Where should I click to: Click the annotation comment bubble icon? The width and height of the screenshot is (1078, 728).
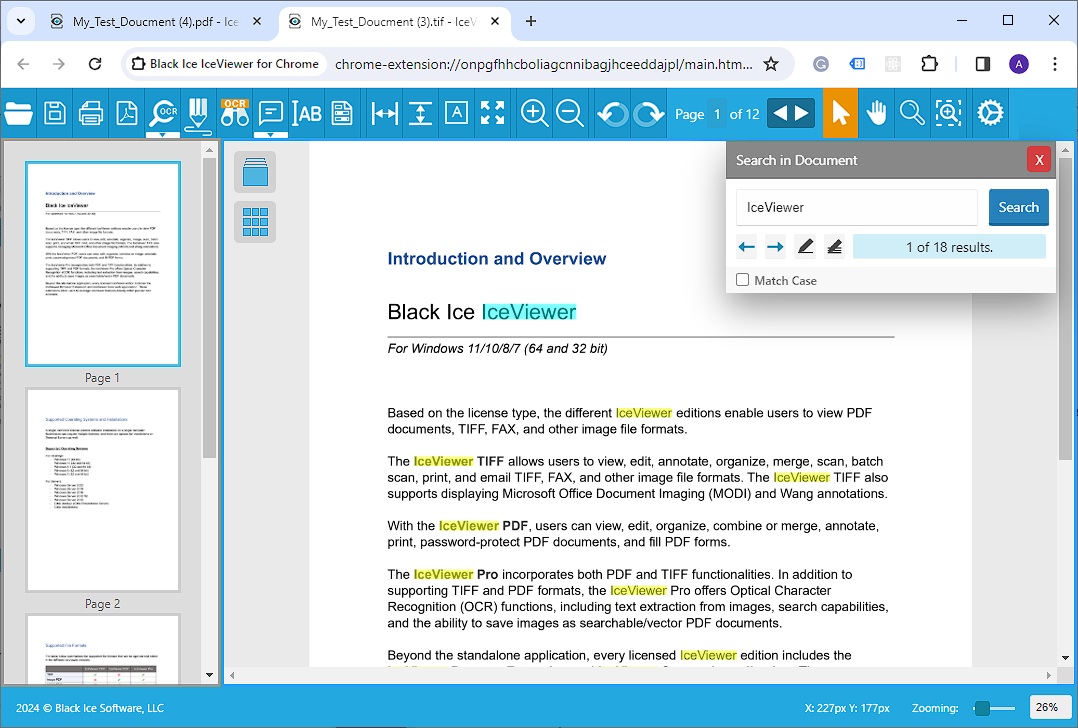coord(271,113)
